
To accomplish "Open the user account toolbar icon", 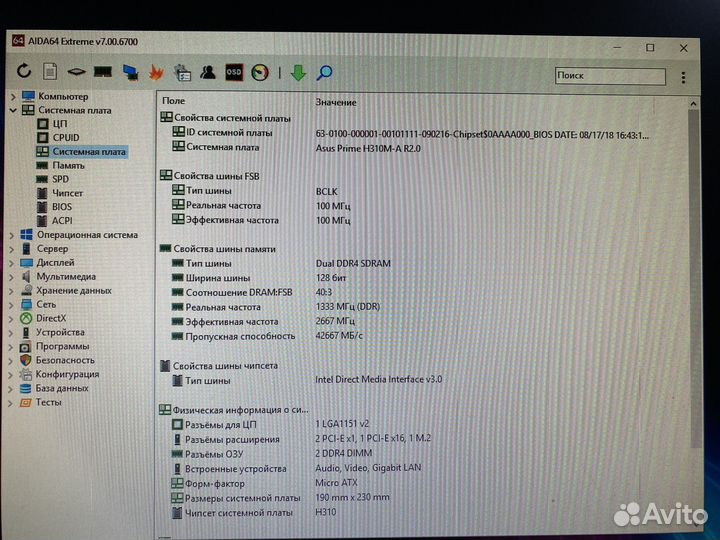I will [x=208, y=72].
